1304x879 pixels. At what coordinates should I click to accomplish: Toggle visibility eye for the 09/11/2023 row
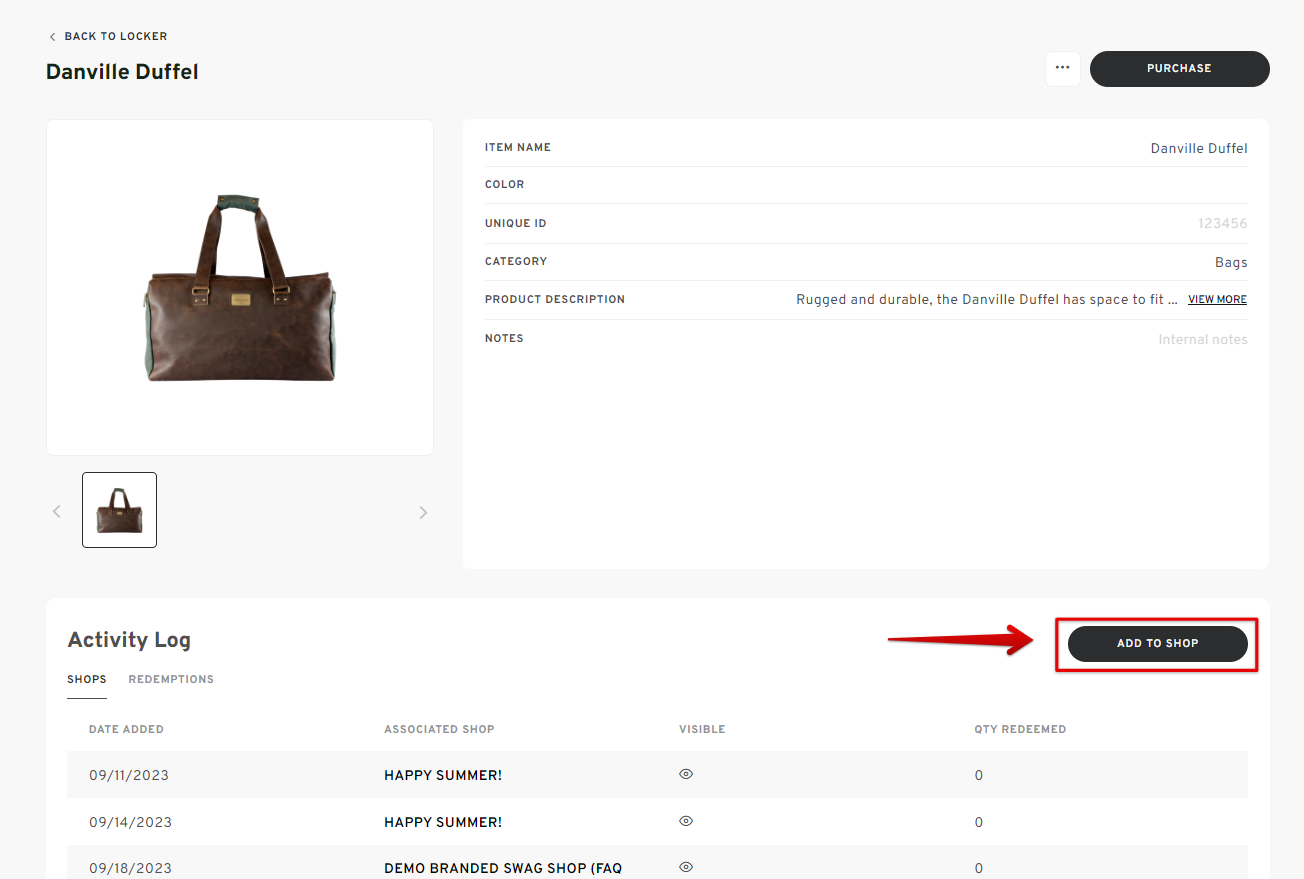[686, 774]
